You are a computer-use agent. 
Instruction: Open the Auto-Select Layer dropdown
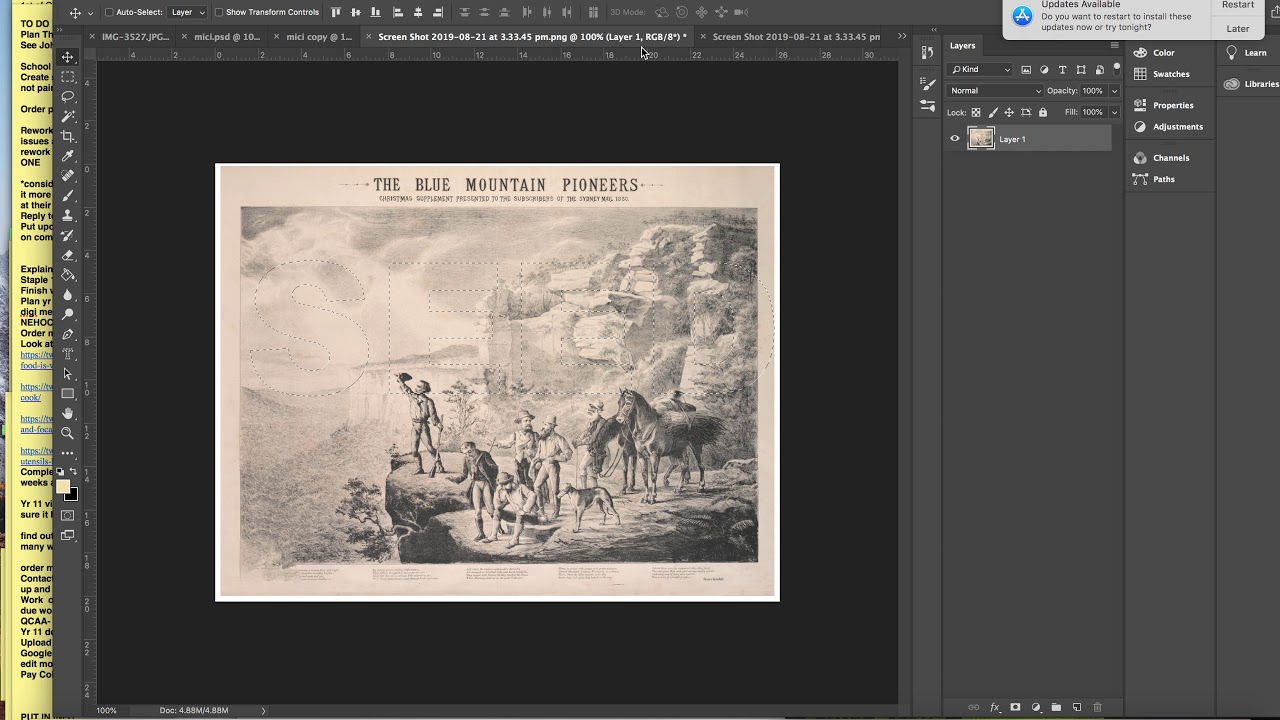(x=187, y=12)
